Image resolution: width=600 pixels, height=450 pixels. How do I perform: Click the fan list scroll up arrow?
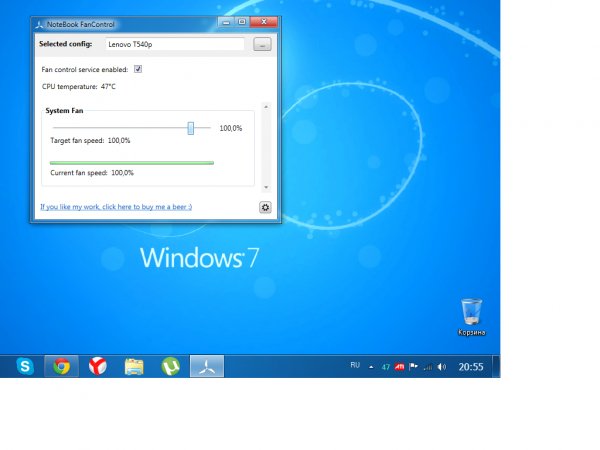(266, 107)
